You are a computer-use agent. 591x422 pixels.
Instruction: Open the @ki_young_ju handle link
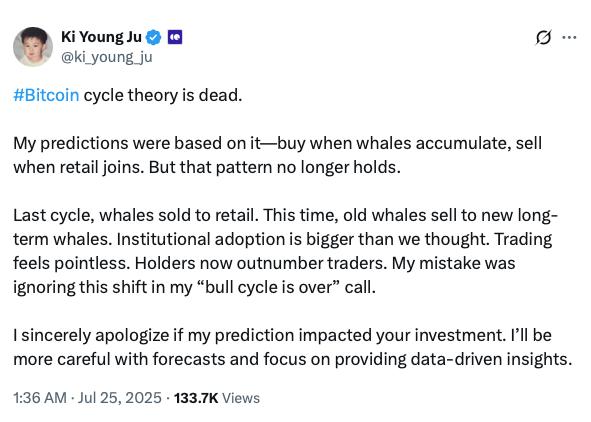(107, 57)
